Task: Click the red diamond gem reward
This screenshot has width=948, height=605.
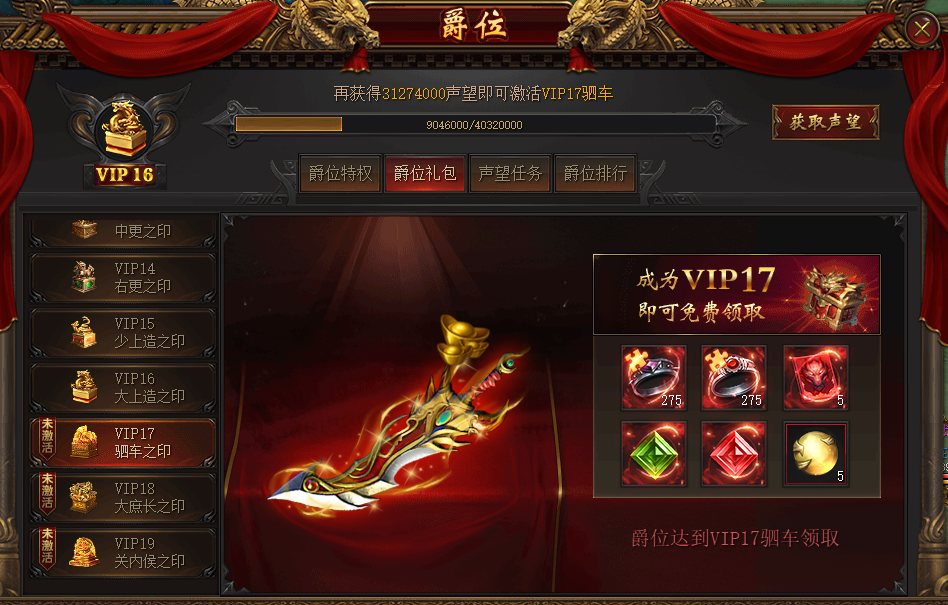Action: click(733, 454)
